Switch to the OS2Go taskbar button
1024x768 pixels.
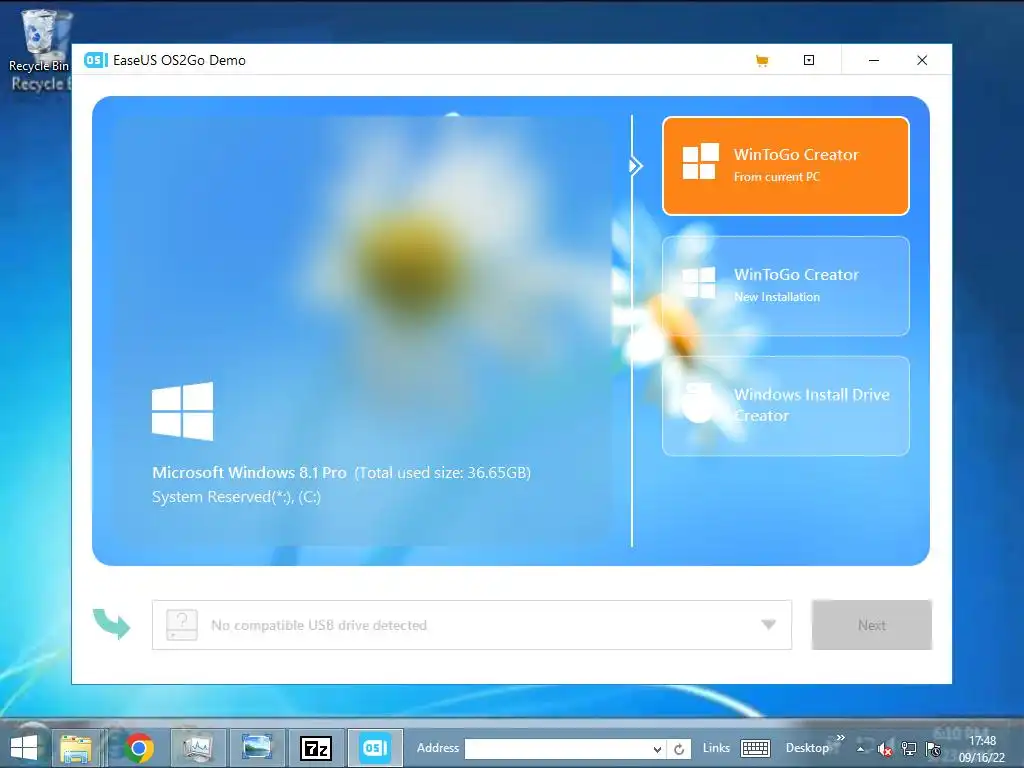tap(376, 748)
